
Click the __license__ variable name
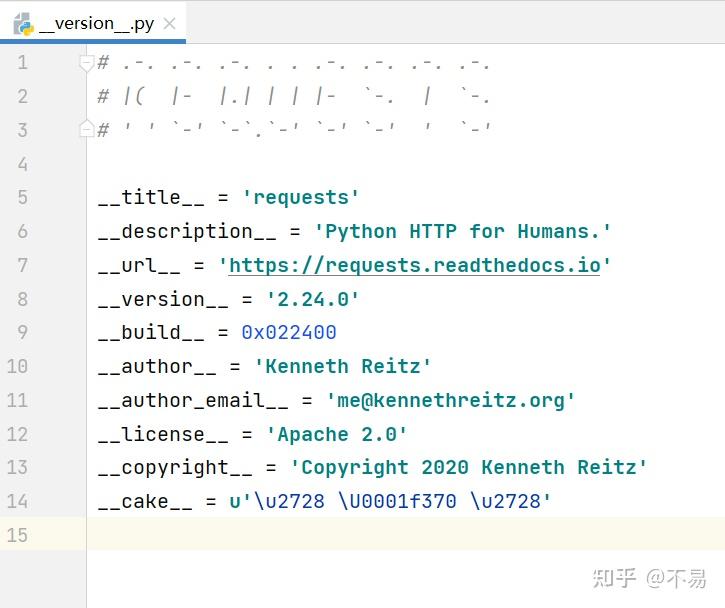pos(163,435)
